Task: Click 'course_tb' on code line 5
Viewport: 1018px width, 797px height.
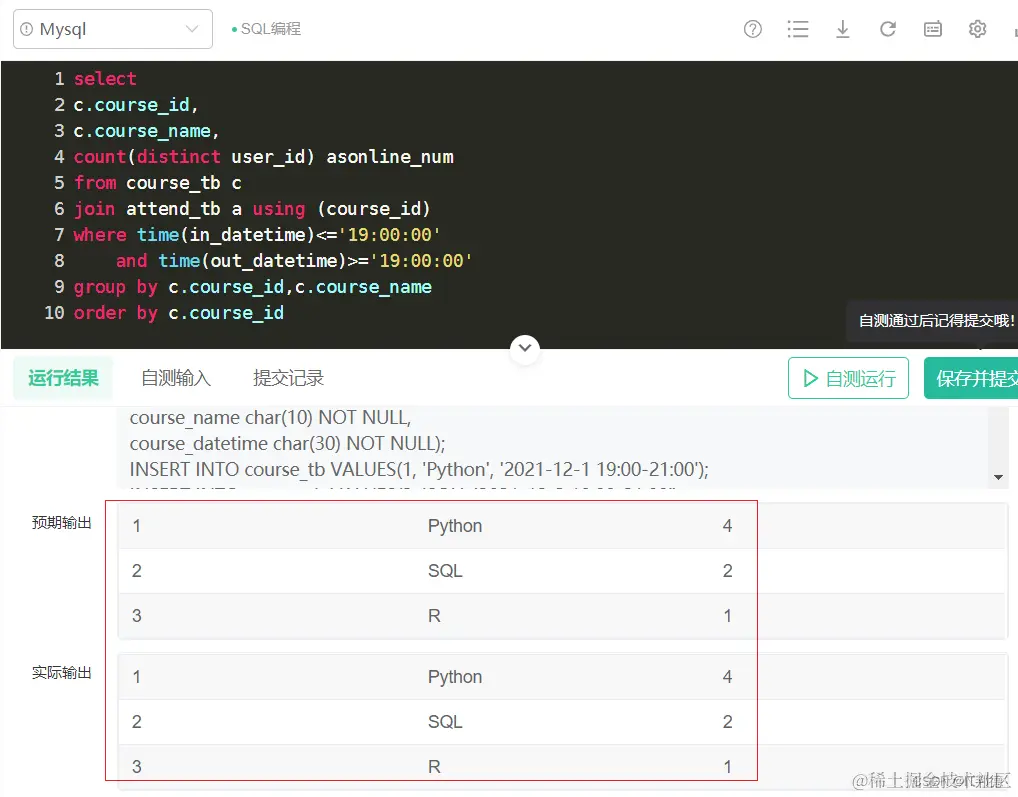Action: coord(173,183)
